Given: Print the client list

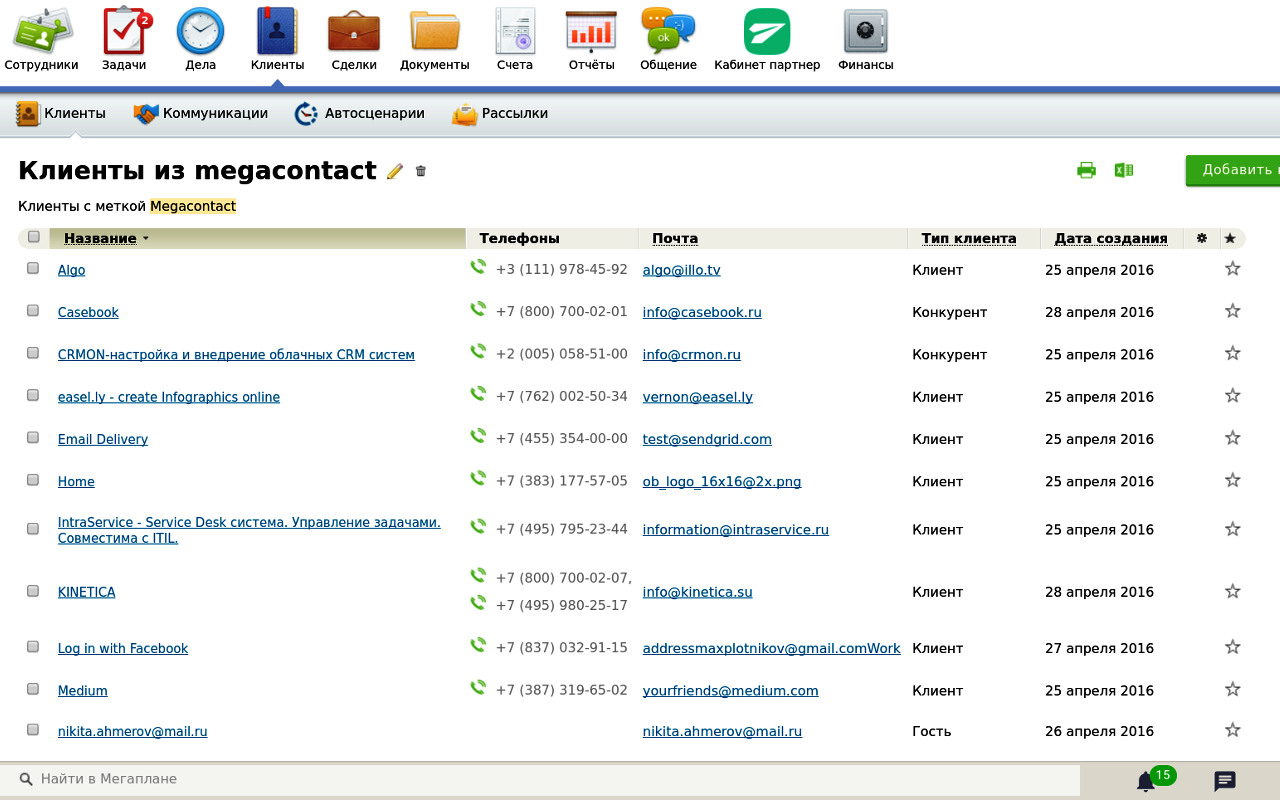Looking at the screenshot, I should pos(1086,170).
